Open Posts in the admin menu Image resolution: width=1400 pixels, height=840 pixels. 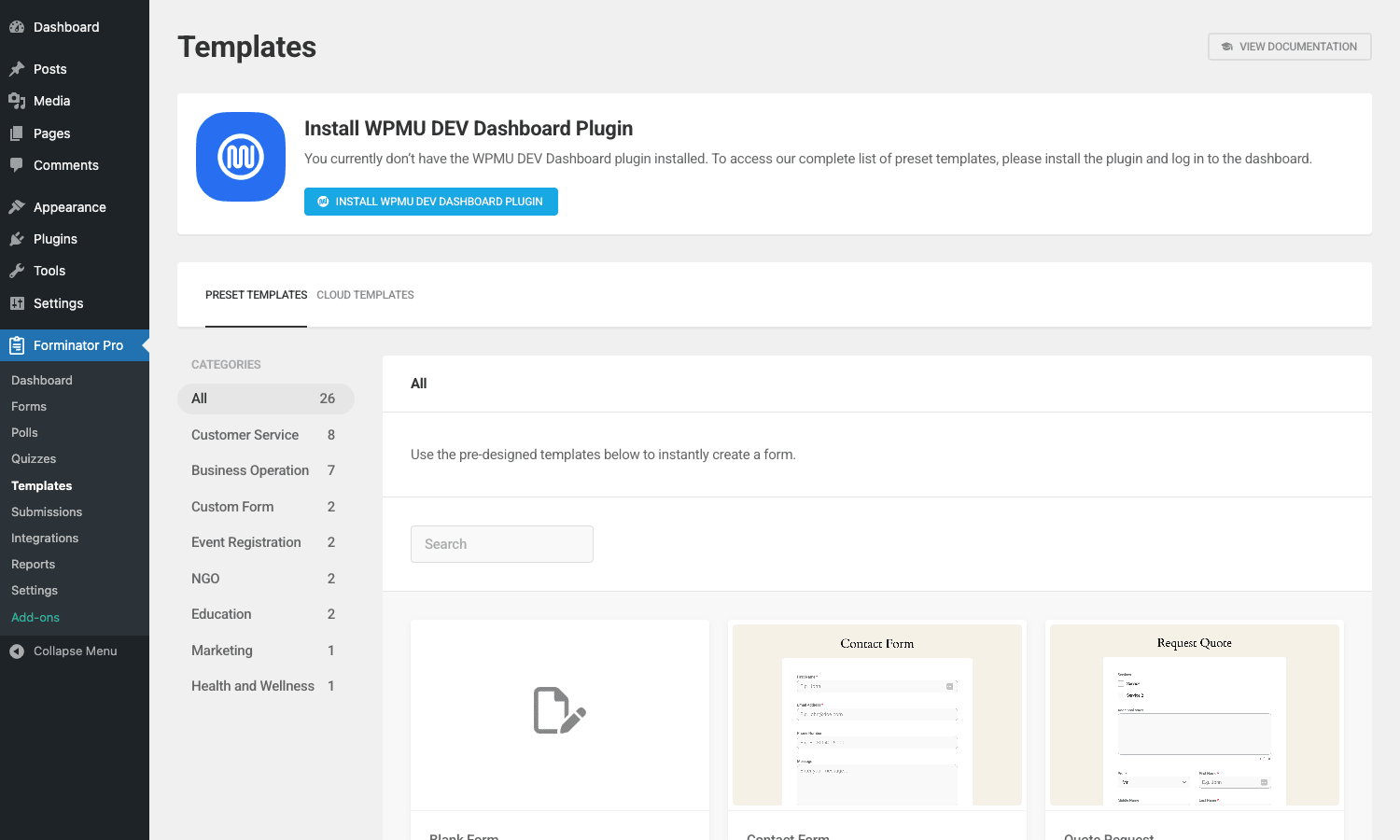point(50,69)
